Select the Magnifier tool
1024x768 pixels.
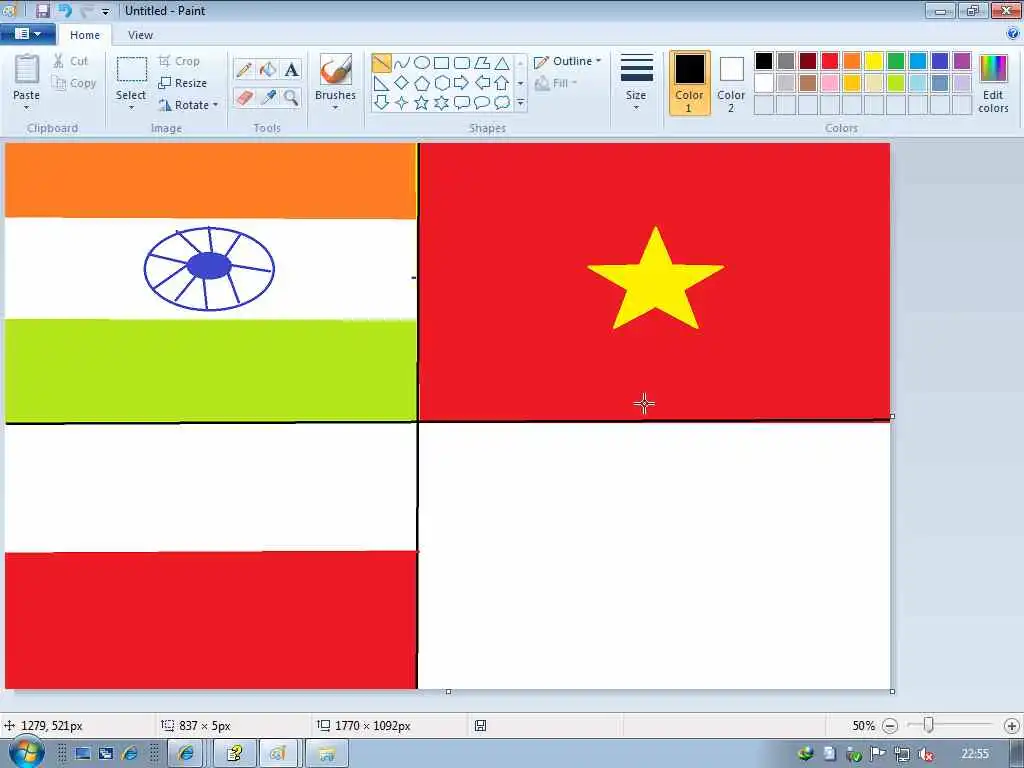(291, 98)
